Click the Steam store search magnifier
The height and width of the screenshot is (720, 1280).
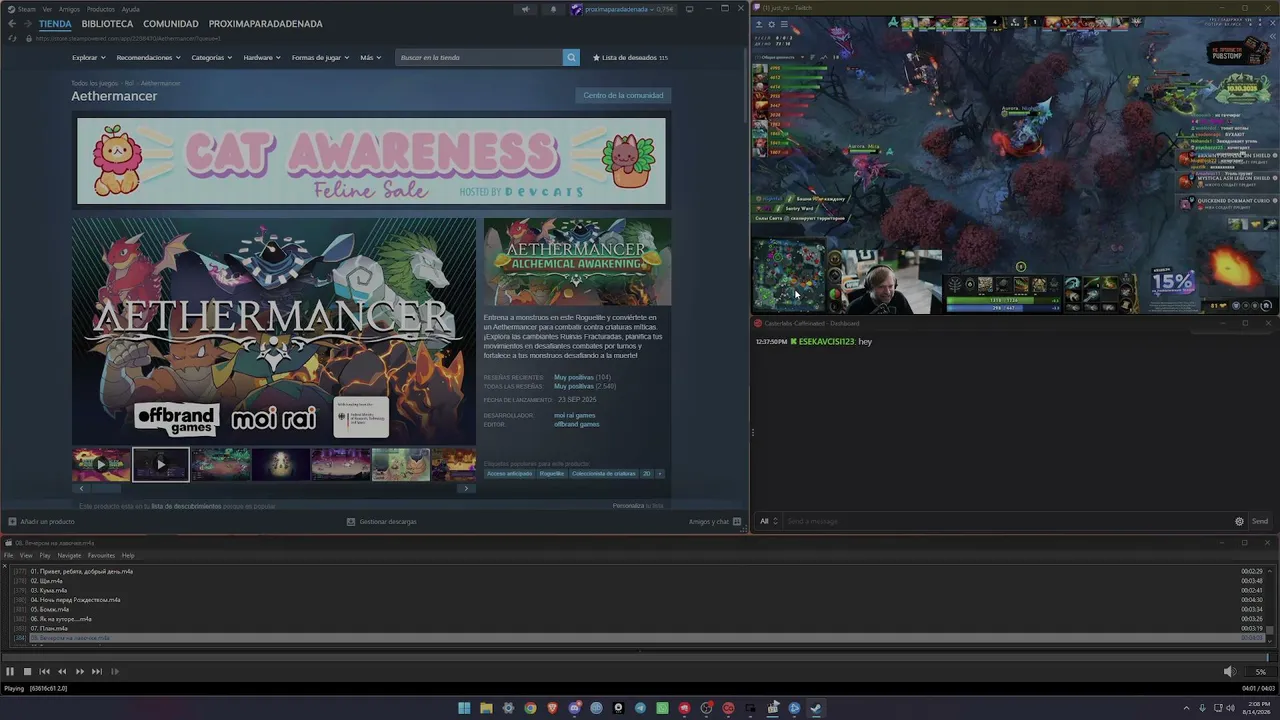[571, 58]
